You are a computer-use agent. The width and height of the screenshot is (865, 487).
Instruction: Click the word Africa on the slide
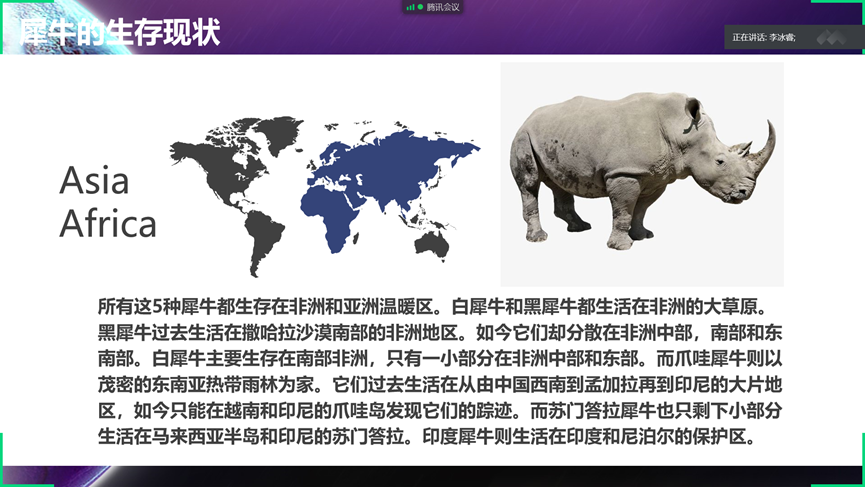click(x=108, y=223)
